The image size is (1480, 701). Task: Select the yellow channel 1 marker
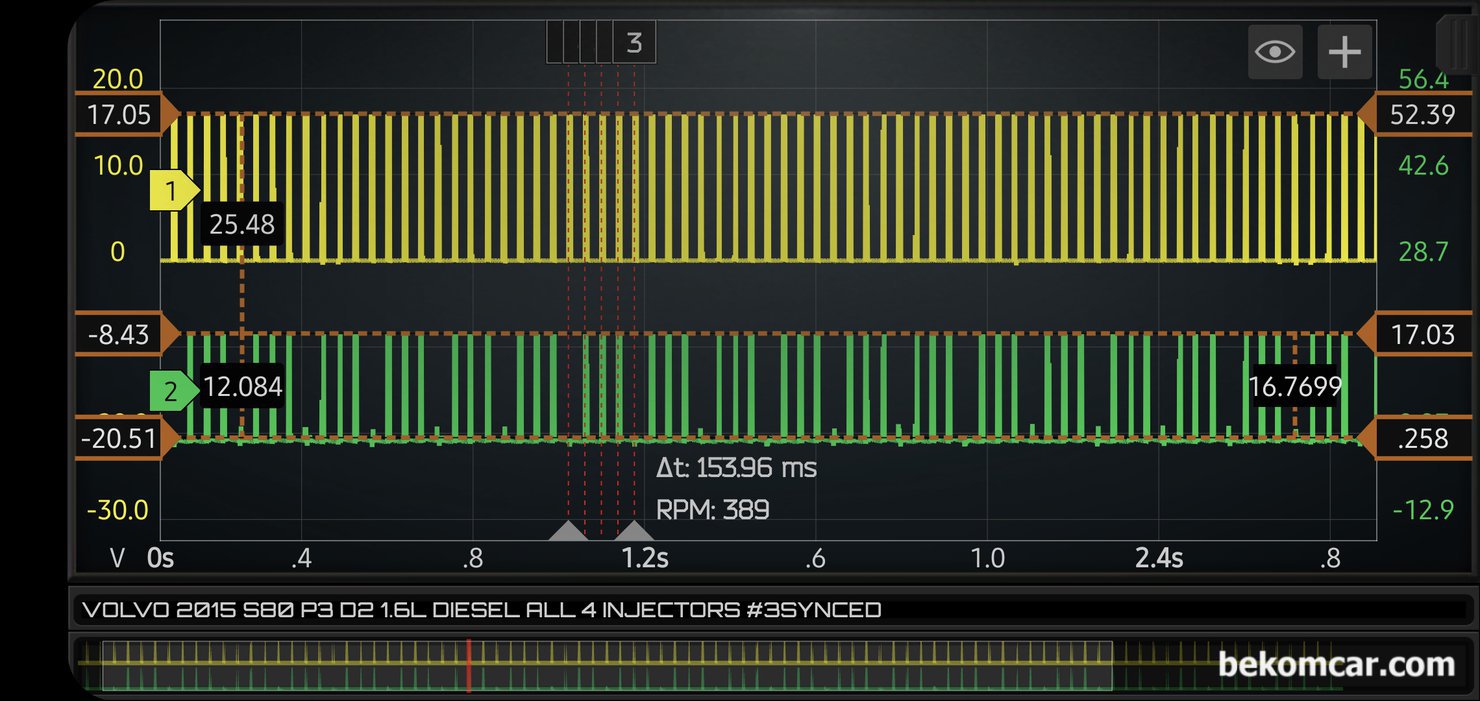click(173, 192)
